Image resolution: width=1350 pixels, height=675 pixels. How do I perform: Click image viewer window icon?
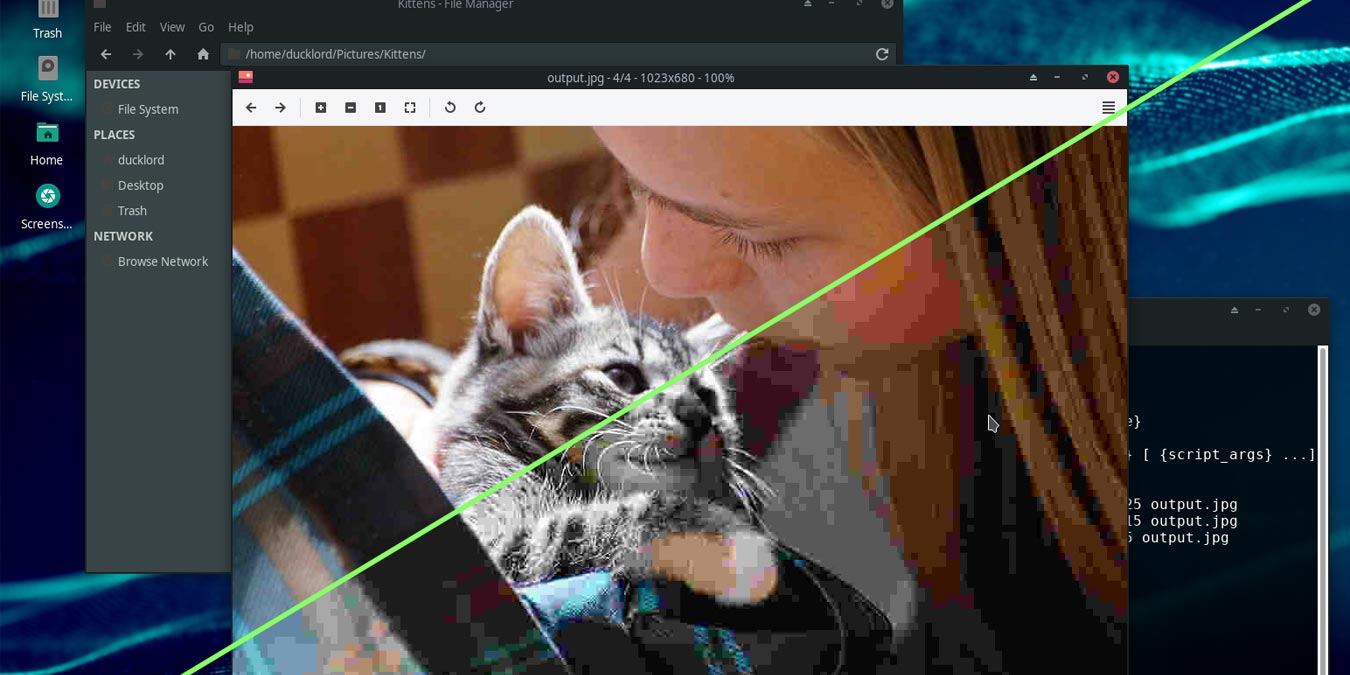tap(246, 77)
